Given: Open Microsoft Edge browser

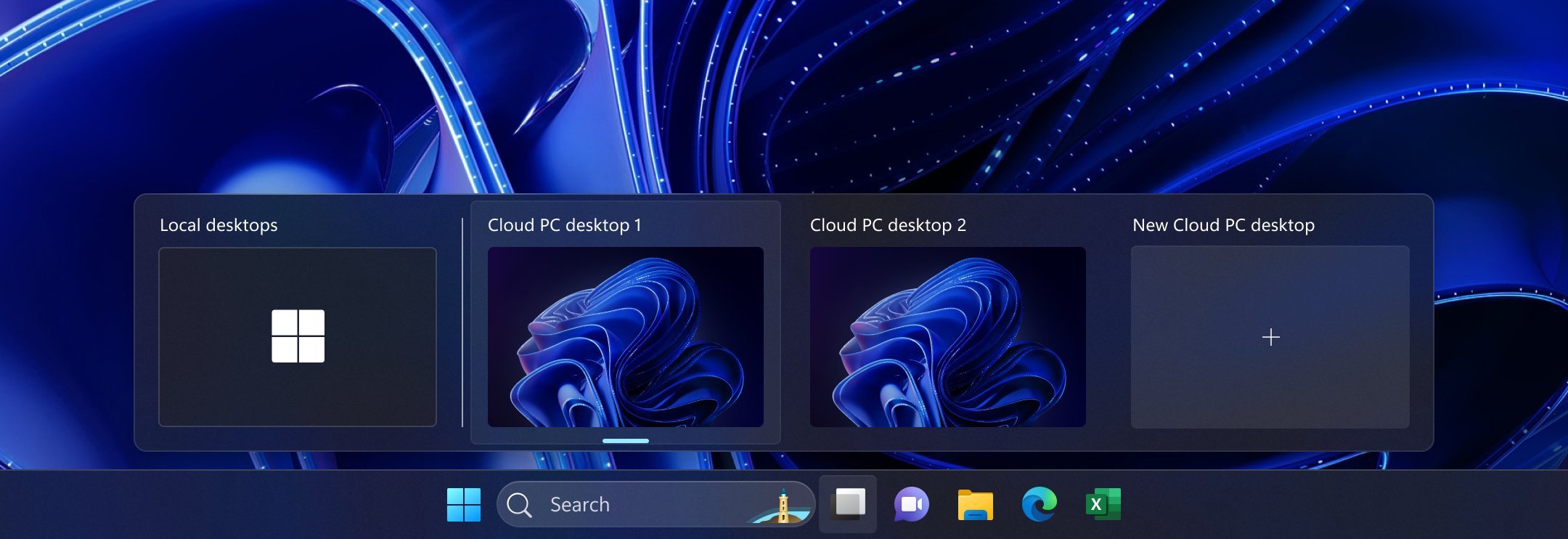Looking at the screenshot, I should click(1039, 504).
